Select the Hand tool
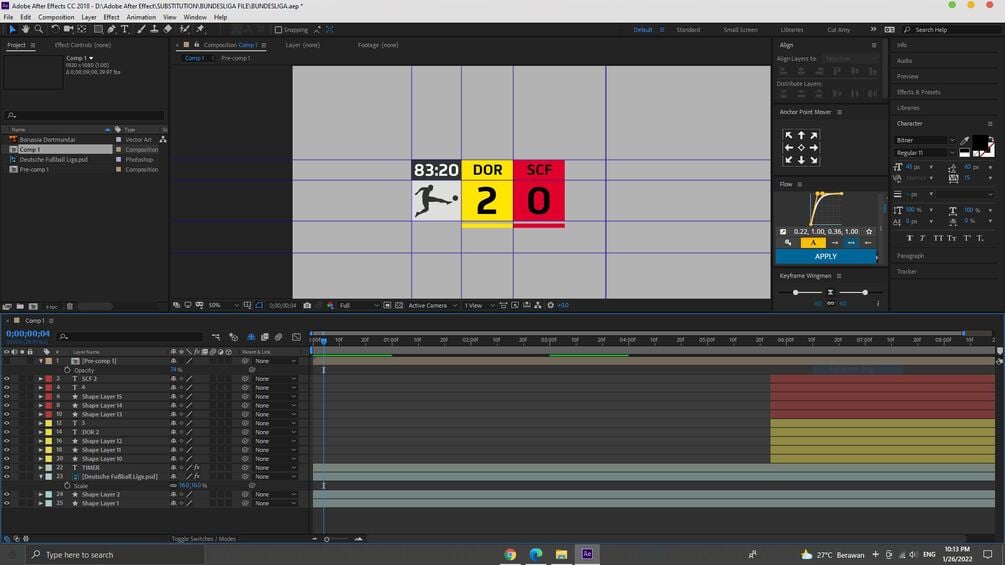This screenshot has height=565, width=1005. pos(25,29)
